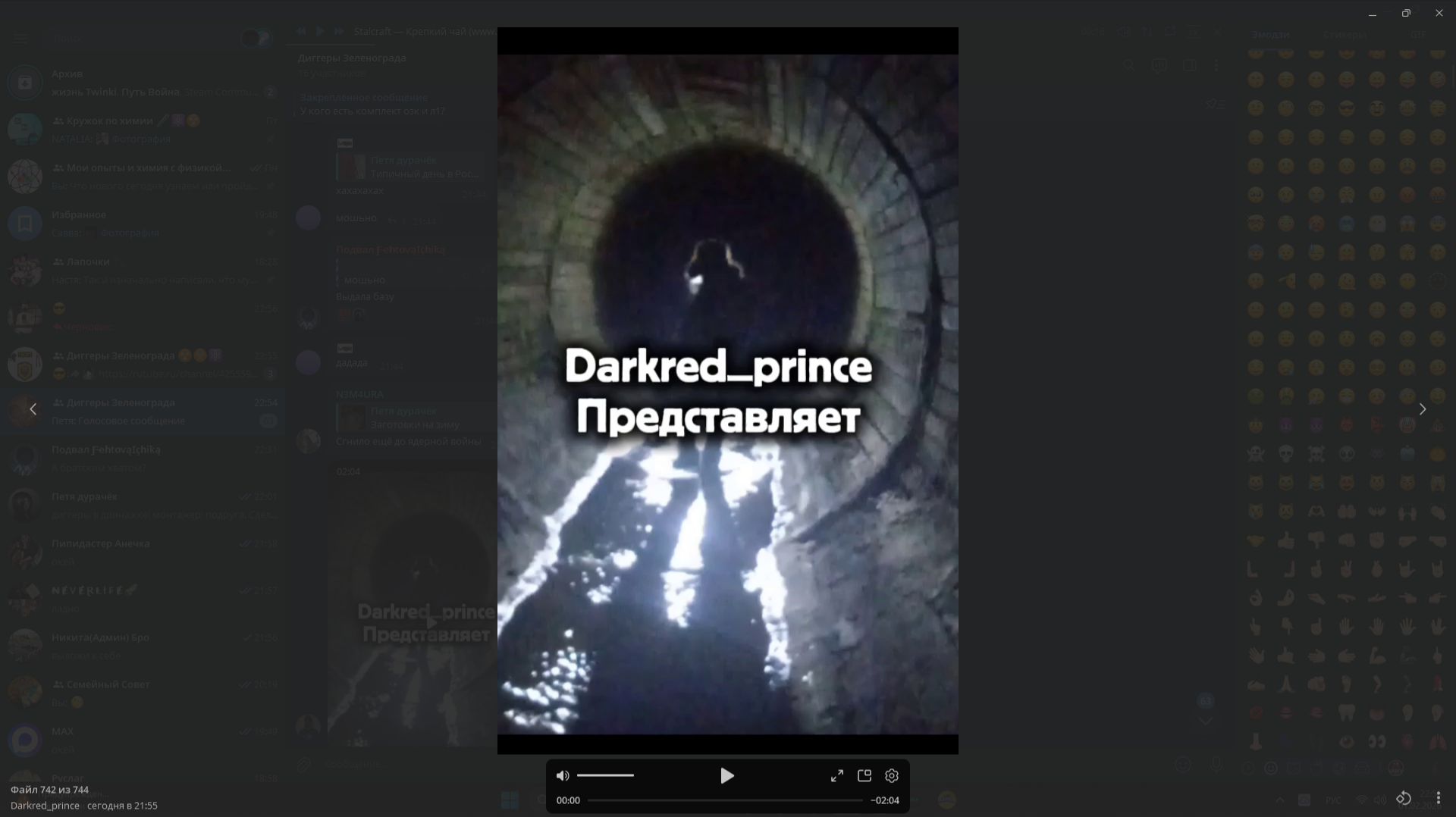Open the Пипидастер Анечка chat
The height and width of the screenshot is (817, 1456).
coord(143,552)
